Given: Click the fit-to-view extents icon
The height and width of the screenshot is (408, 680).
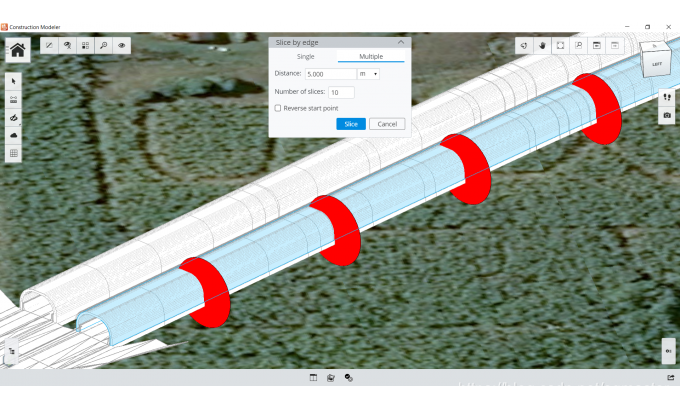Looking at the screenshot, I should [x=560, y=46].
